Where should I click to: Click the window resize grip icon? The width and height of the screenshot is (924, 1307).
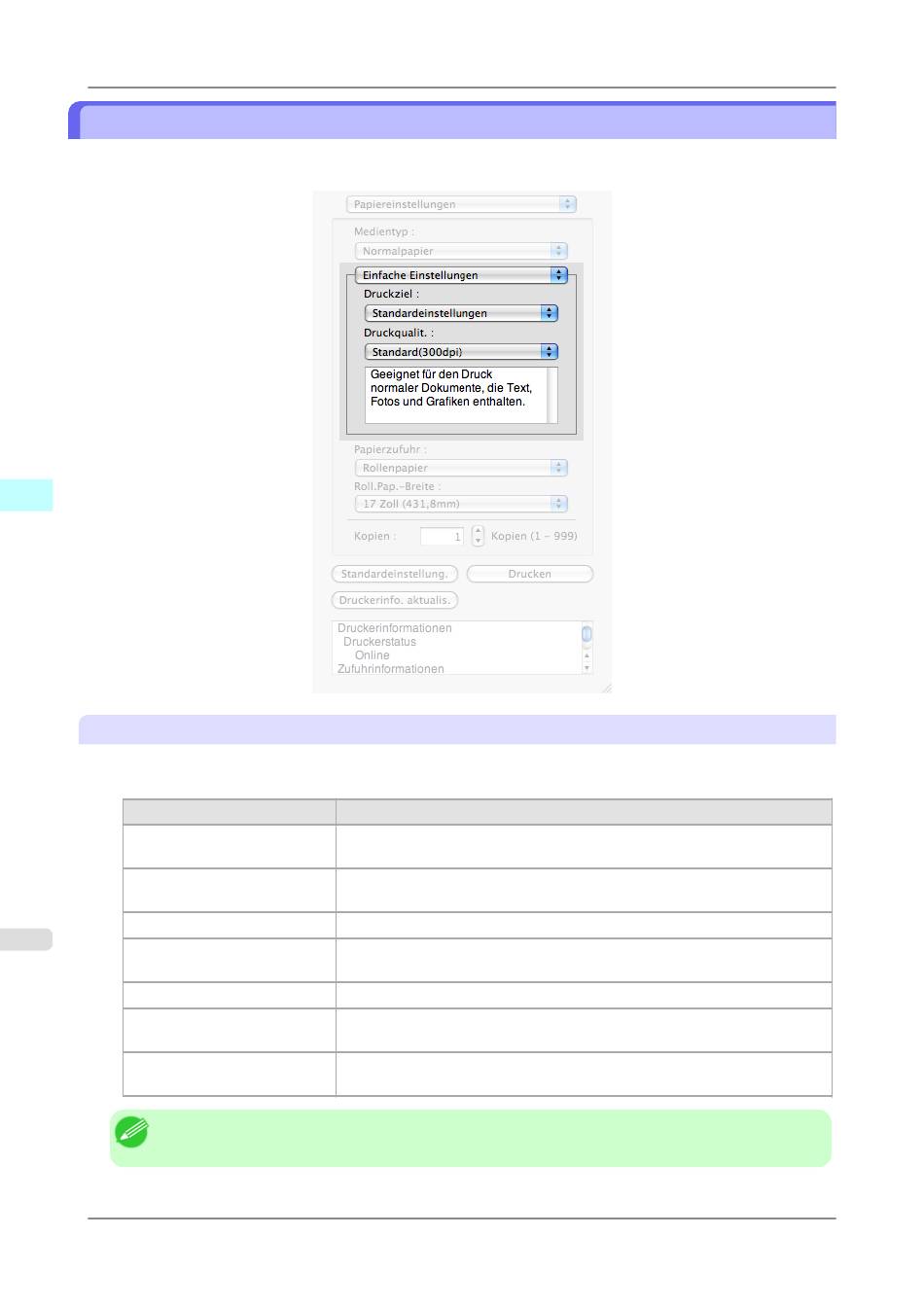coord(606,688)
